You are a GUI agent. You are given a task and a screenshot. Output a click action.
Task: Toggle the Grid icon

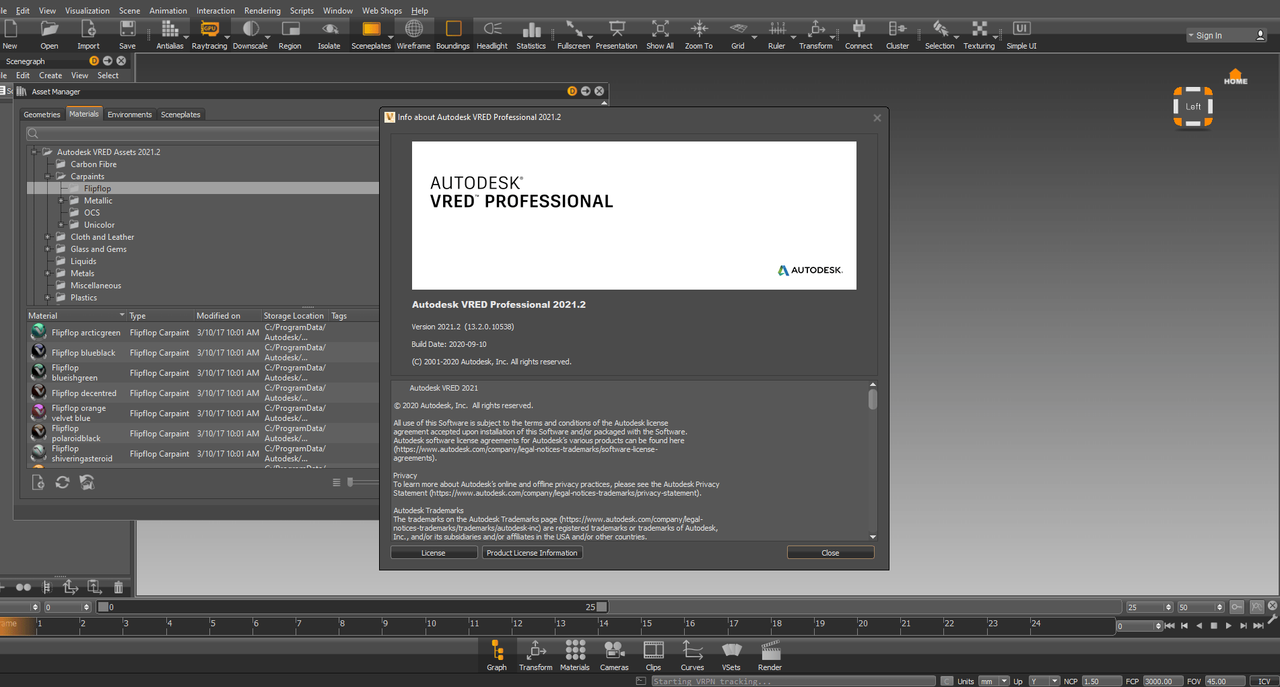(738, 34)
